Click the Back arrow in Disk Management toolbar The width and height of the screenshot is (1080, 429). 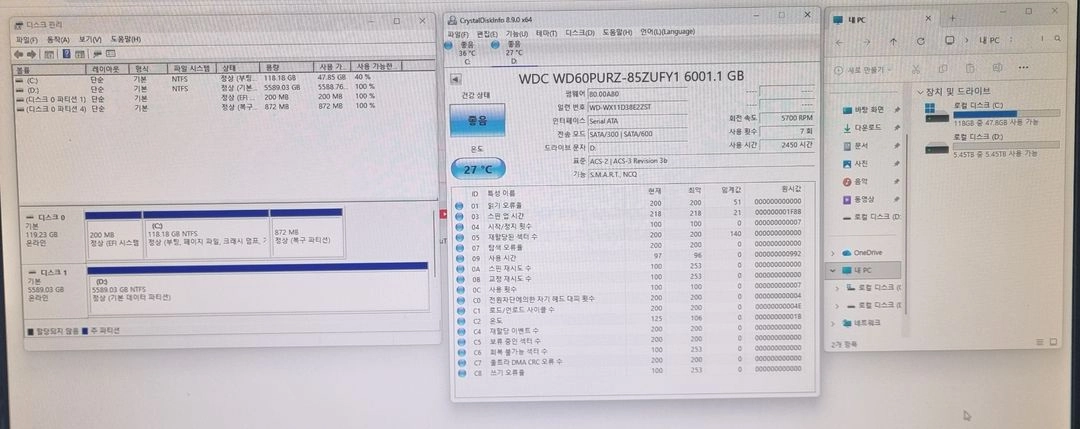19,54
